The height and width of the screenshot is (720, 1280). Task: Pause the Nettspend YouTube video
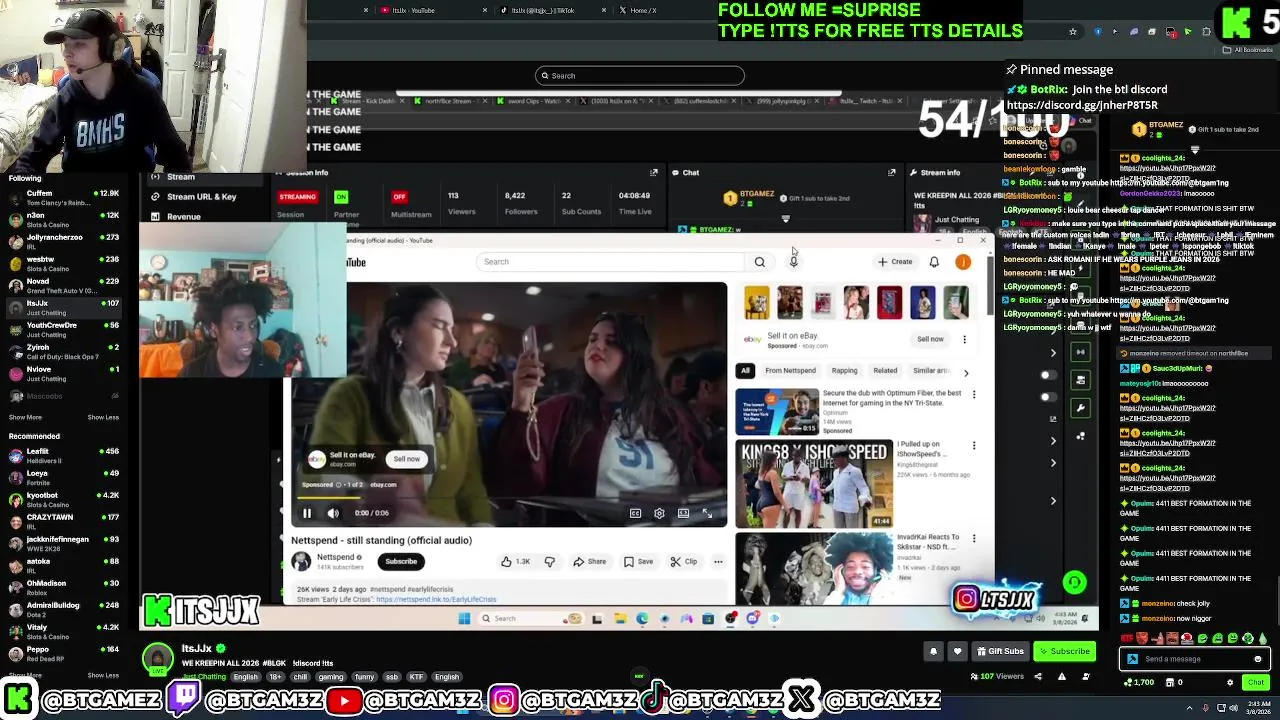307,513
